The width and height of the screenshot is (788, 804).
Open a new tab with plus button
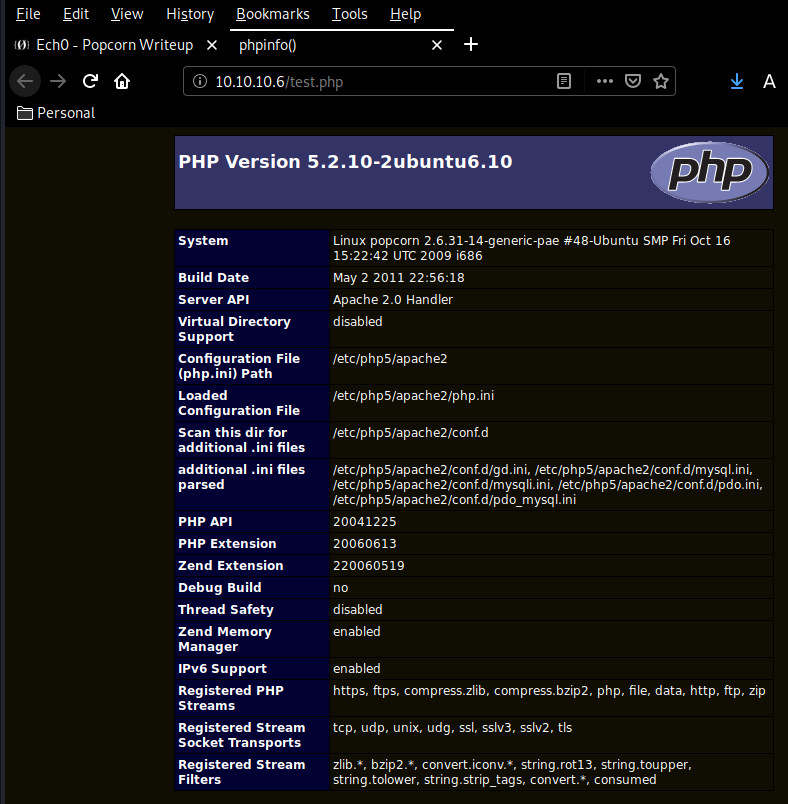click(x=472, y=45)
